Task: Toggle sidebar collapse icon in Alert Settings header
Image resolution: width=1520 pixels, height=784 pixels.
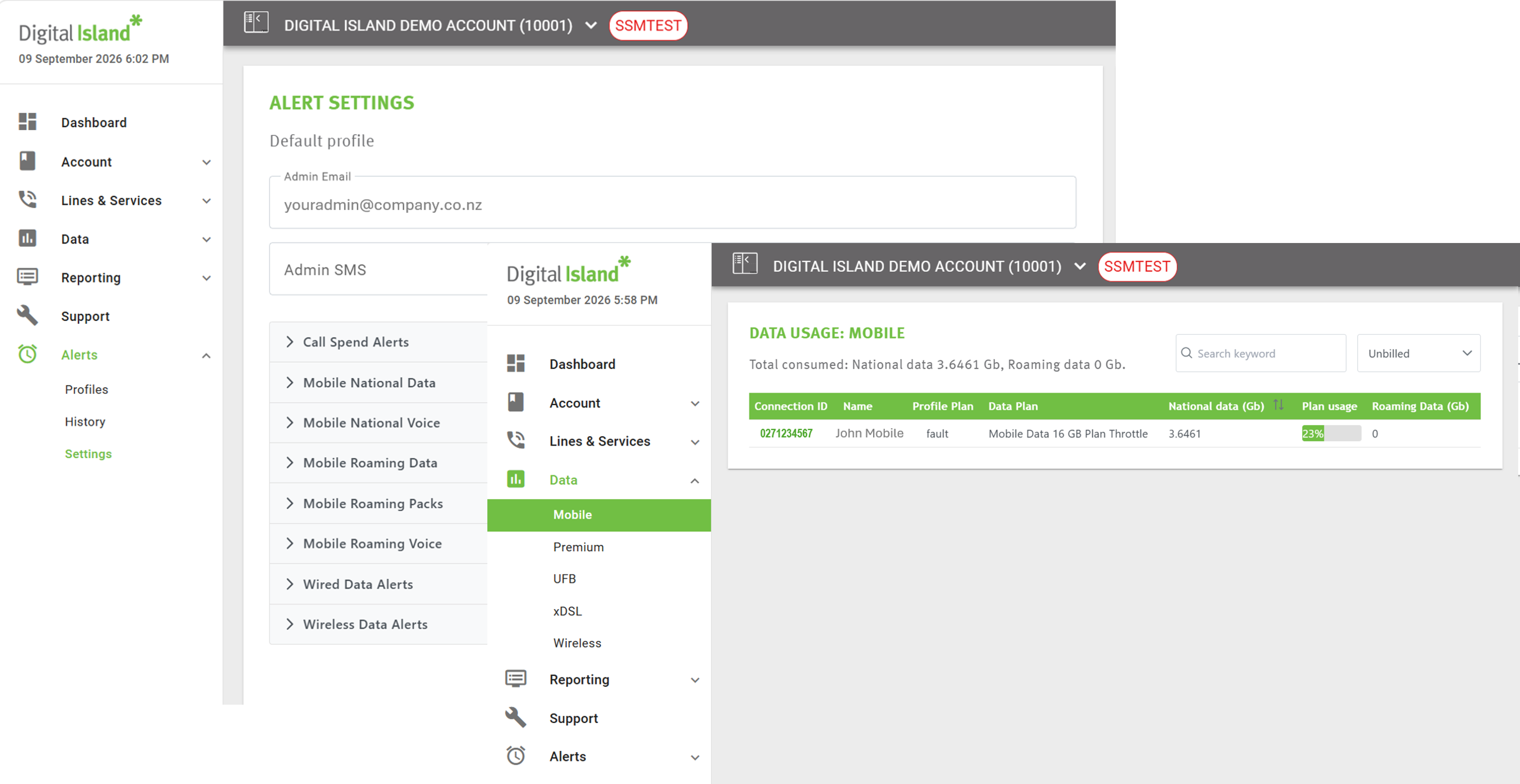Action: point(256,22)
